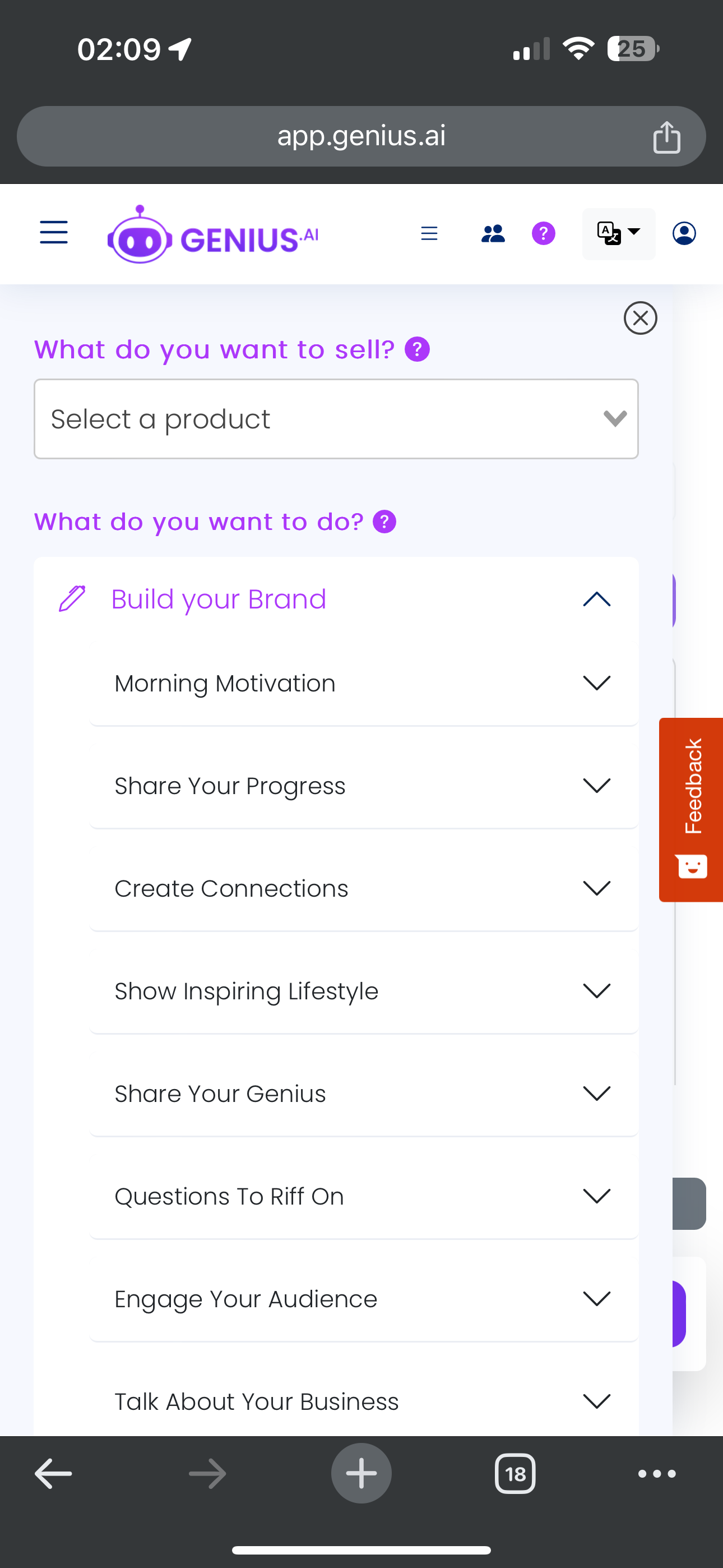This screenshot has height=1568, width=723.
Task: Open the user profile account icon
Action: pyautogui.click(x=684, y=234)
